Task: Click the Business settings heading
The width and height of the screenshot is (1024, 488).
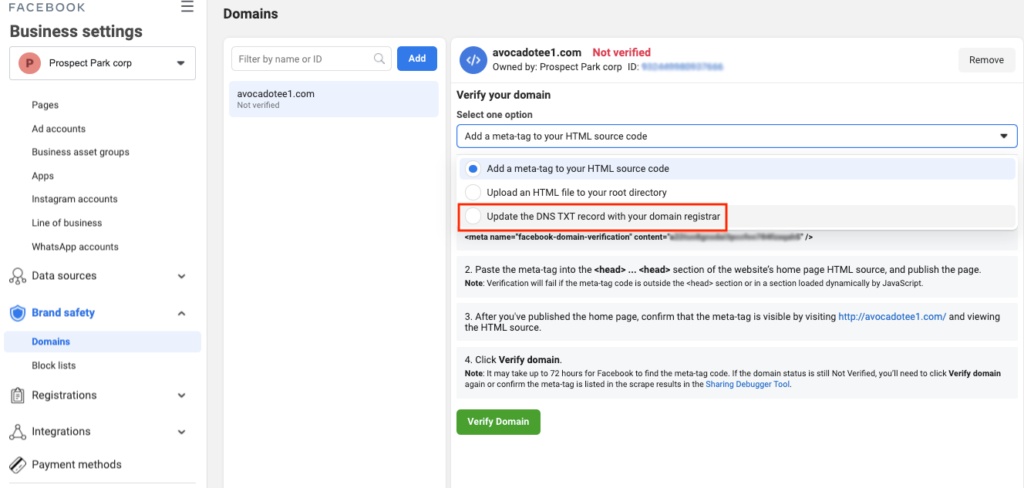Action: click(x=76, y=31)
